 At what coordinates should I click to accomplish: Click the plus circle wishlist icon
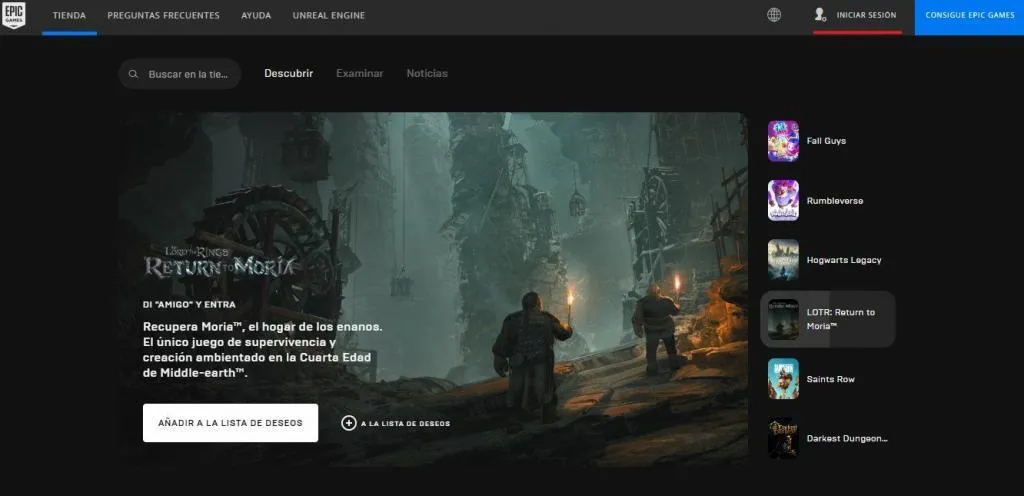point(349,423)
